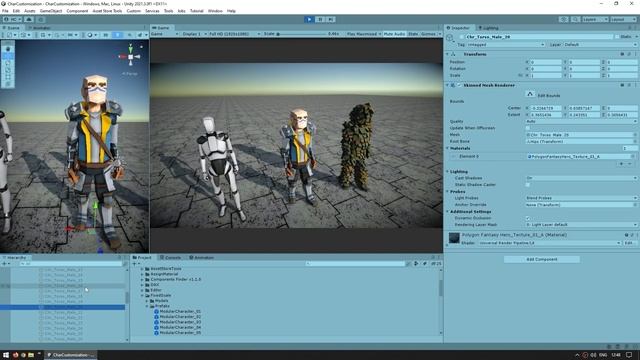Toggle the constrained proportions link on Scale
Screen dimensions: 640x360
pyautogui.click(x=520, y=76)
